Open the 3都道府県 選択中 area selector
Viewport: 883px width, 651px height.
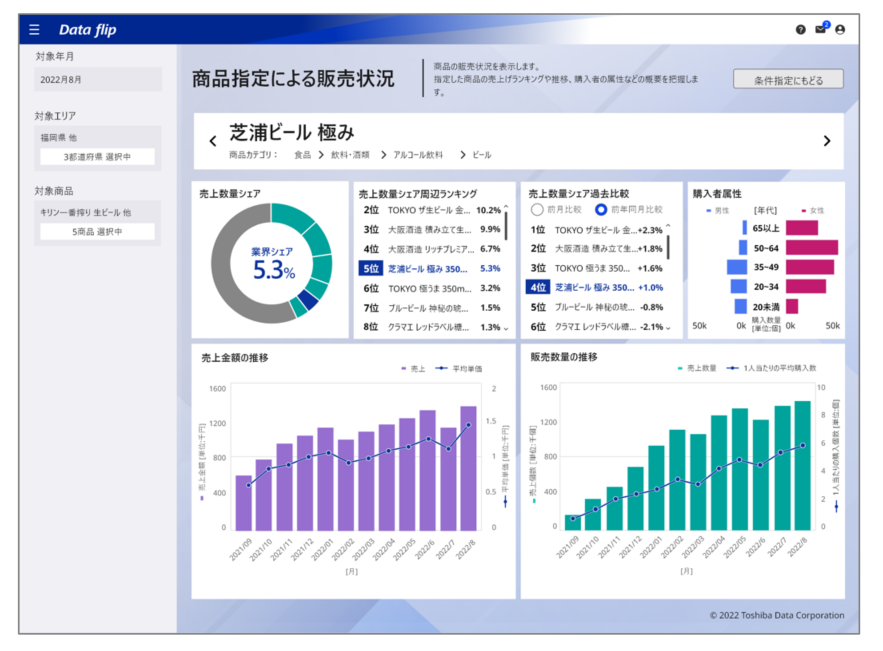pos(97,157)
